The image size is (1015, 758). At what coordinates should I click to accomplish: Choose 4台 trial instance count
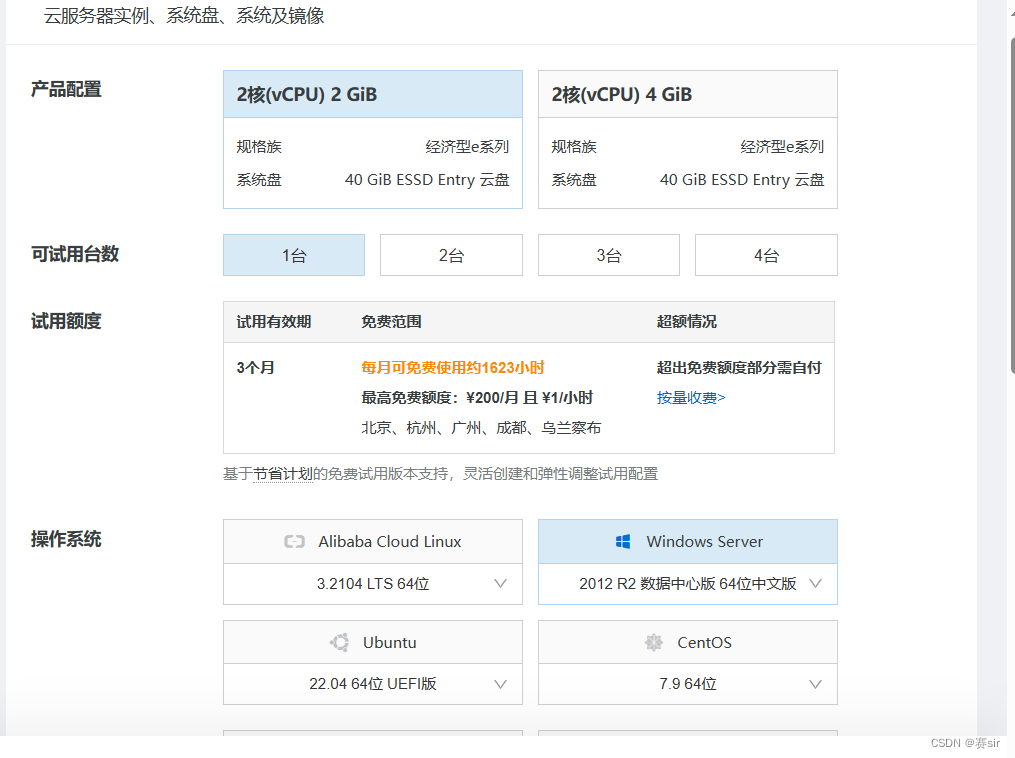(766, 255)
